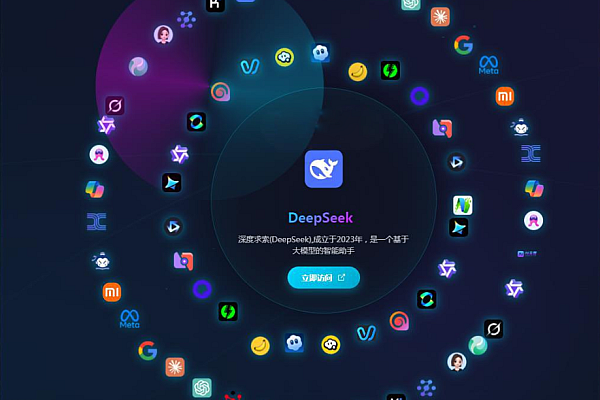This screenshot has width=600, height=400.
Task: Open the yellow cloud-face icon in the lower ring
Action: 331,345
